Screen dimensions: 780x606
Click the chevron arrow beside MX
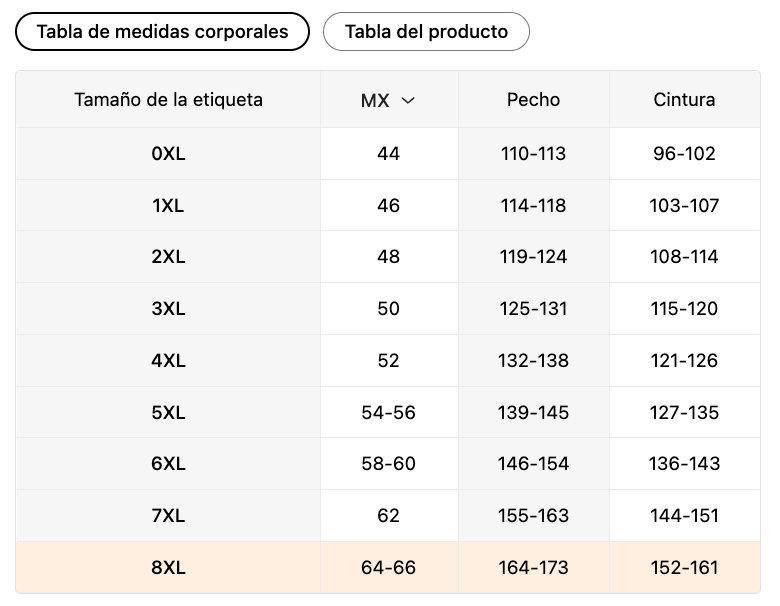(408, 101)
